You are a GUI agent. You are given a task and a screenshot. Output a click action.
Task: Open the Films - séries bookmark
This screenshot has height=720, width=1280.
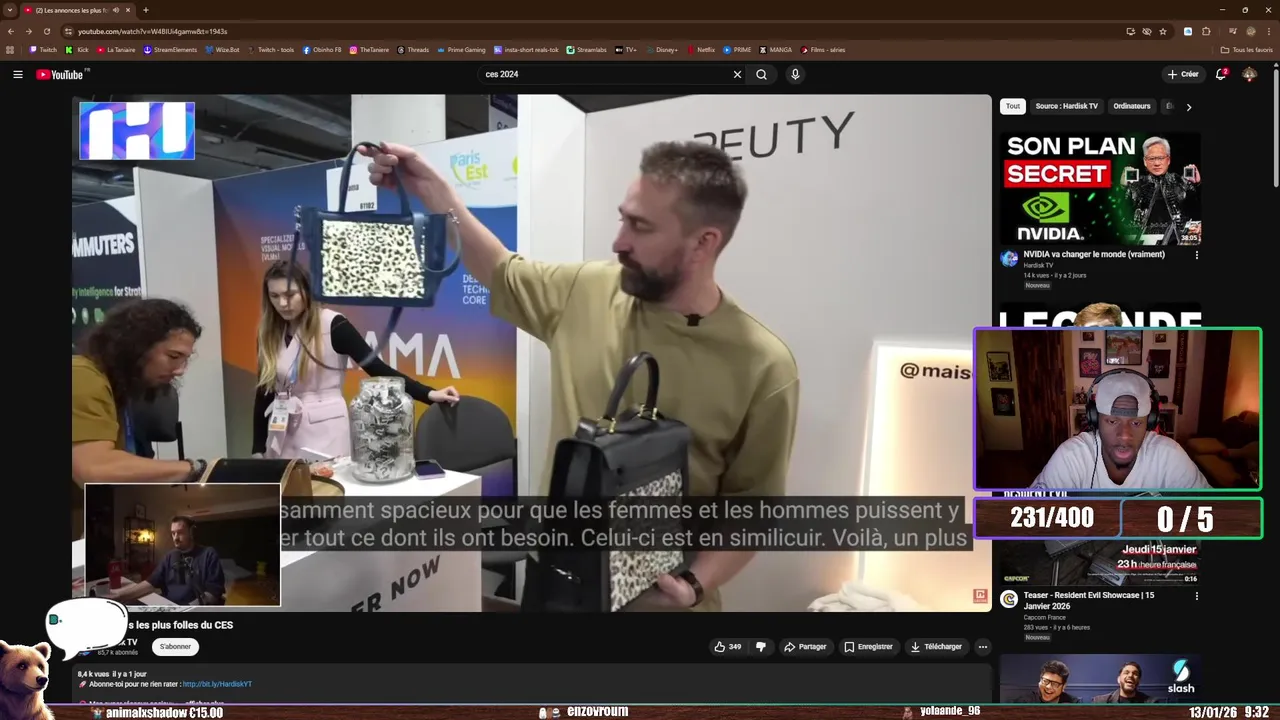(x=822, y=50)
